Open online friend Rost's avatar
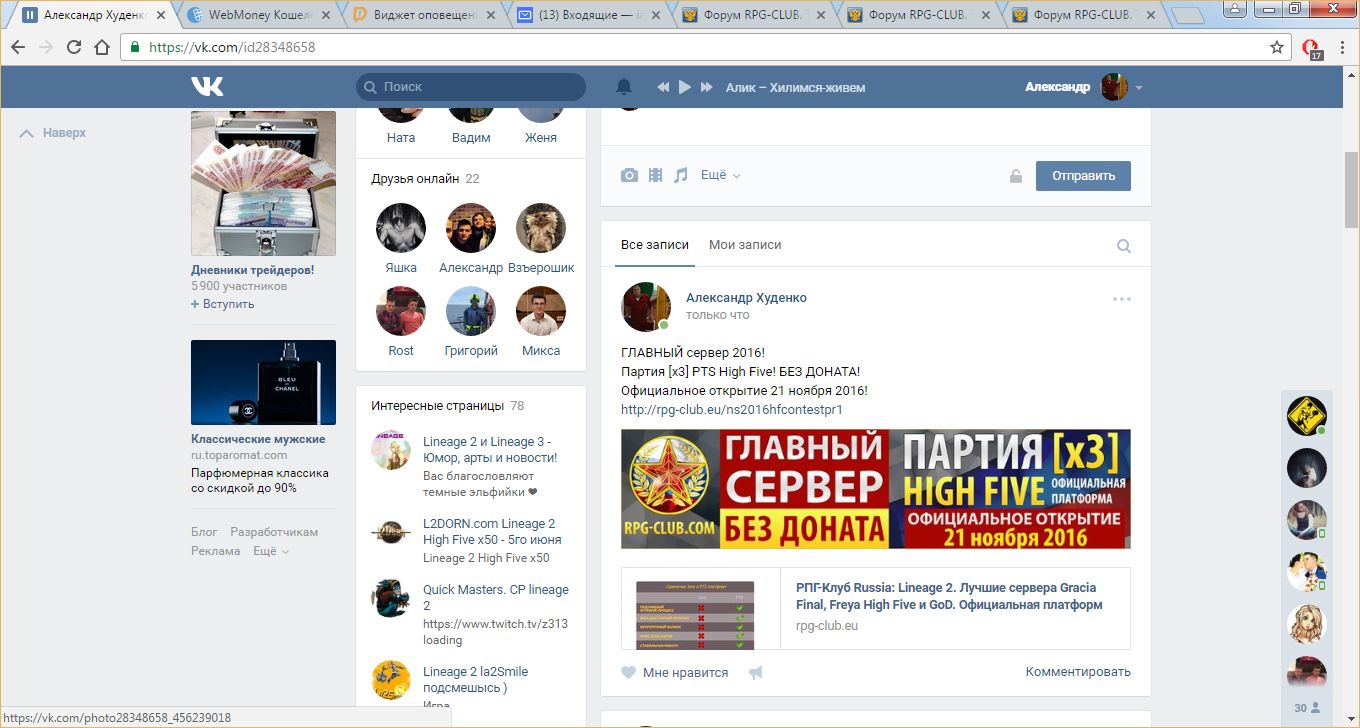The height and width of the screenshot is (728, 1360). pos(401,312)
